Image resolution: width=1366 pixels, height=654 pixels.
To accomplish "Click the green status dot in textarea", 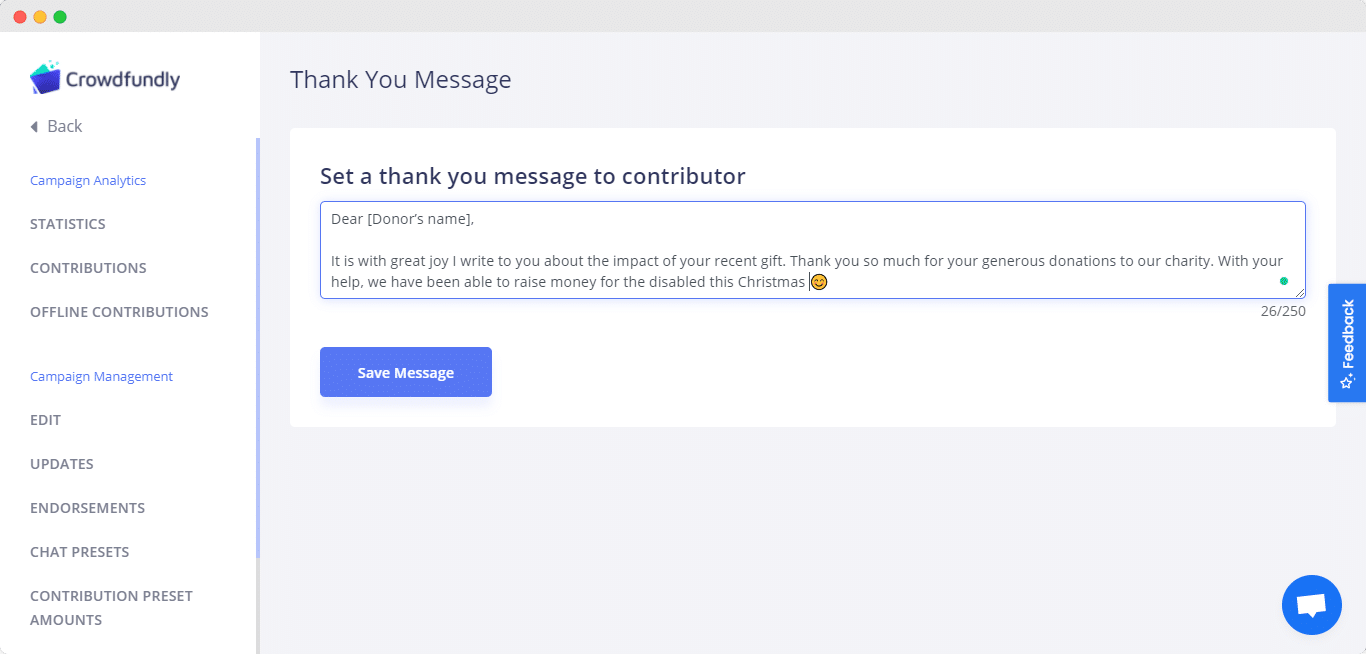I will pyautogui.click(x=1284, y=281).
